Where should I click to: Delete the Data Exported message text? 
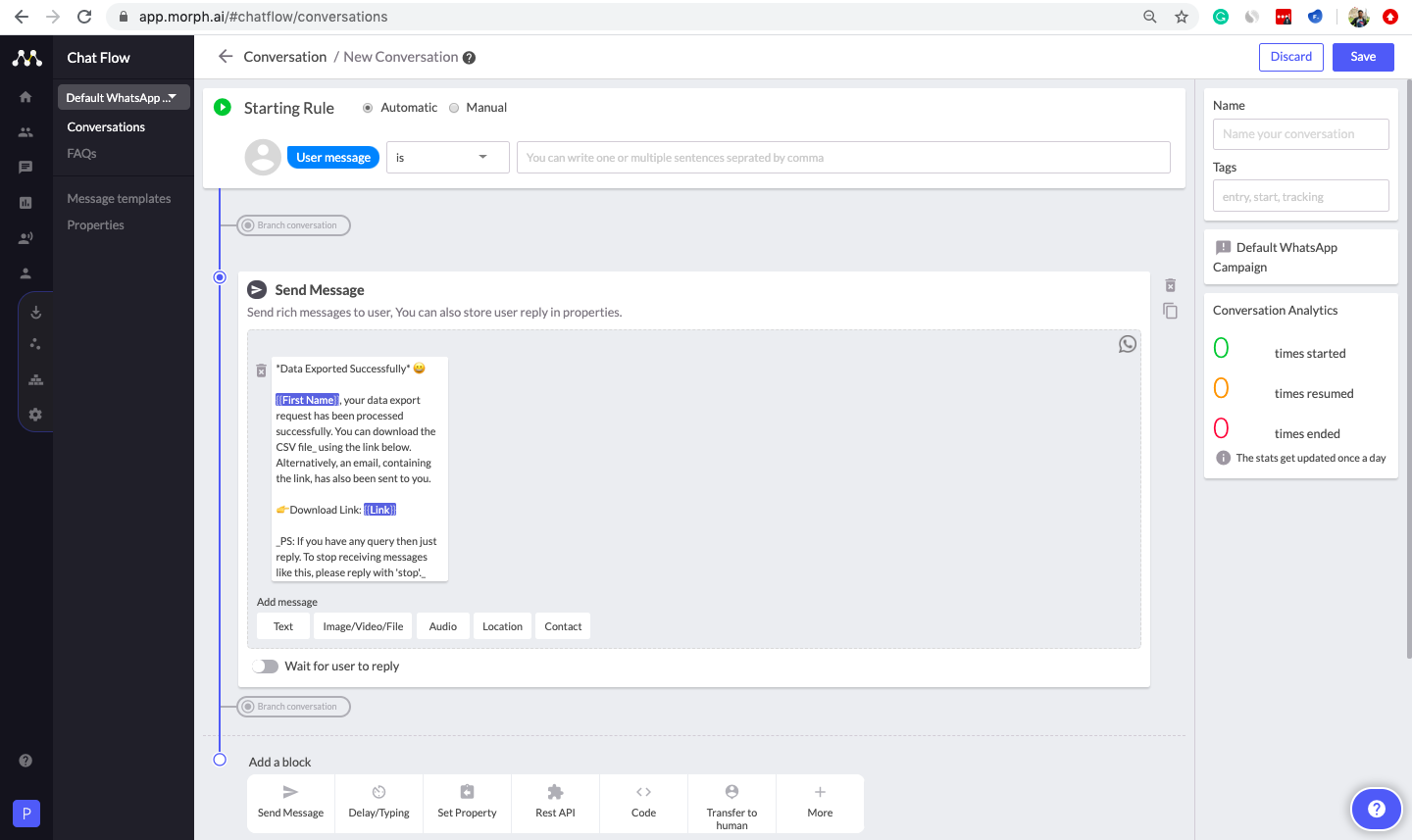pyautogui.click(x=261, y=371)
